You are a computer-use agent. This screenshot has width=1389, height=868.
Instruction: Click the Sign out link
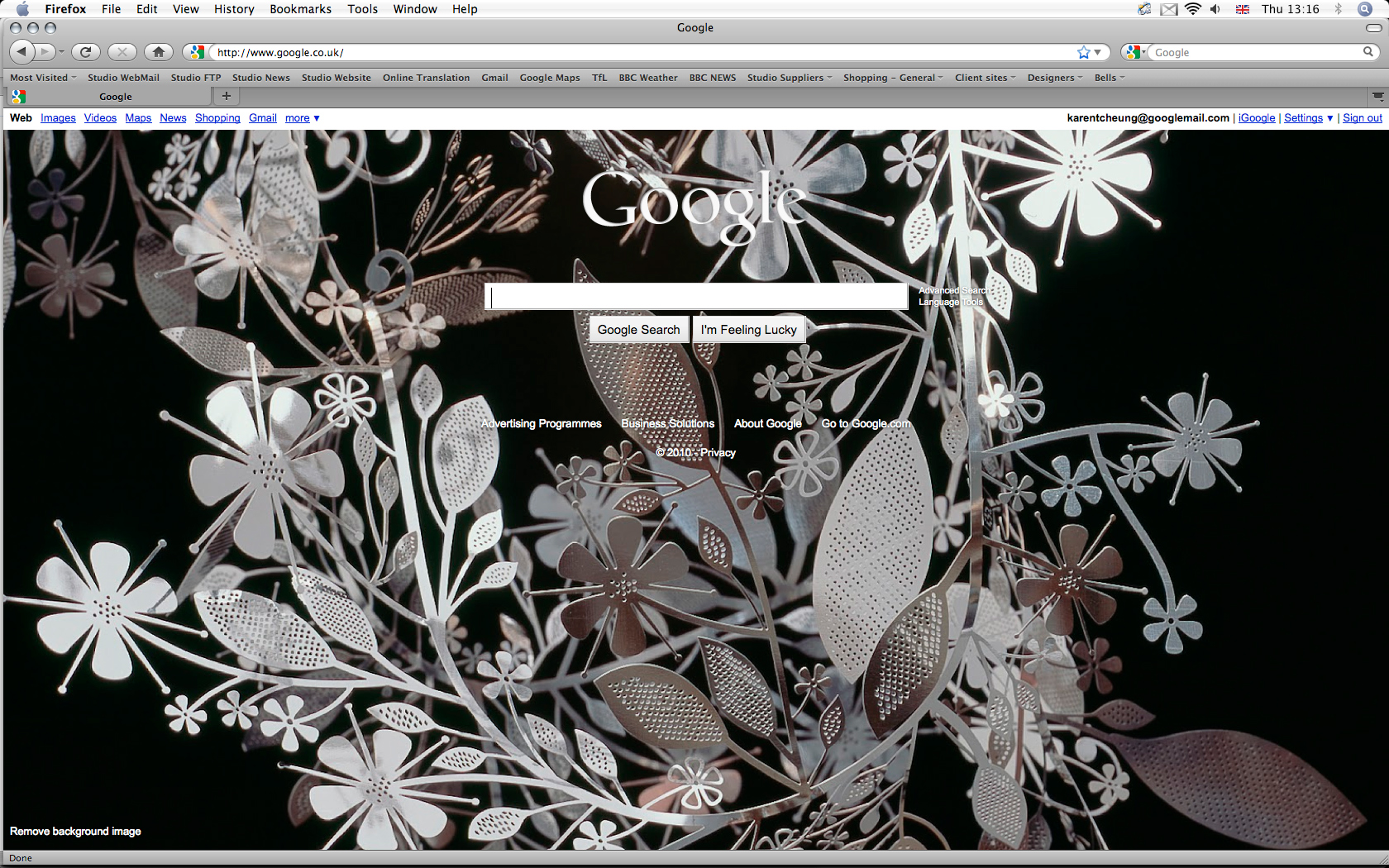click(1363, 118)
